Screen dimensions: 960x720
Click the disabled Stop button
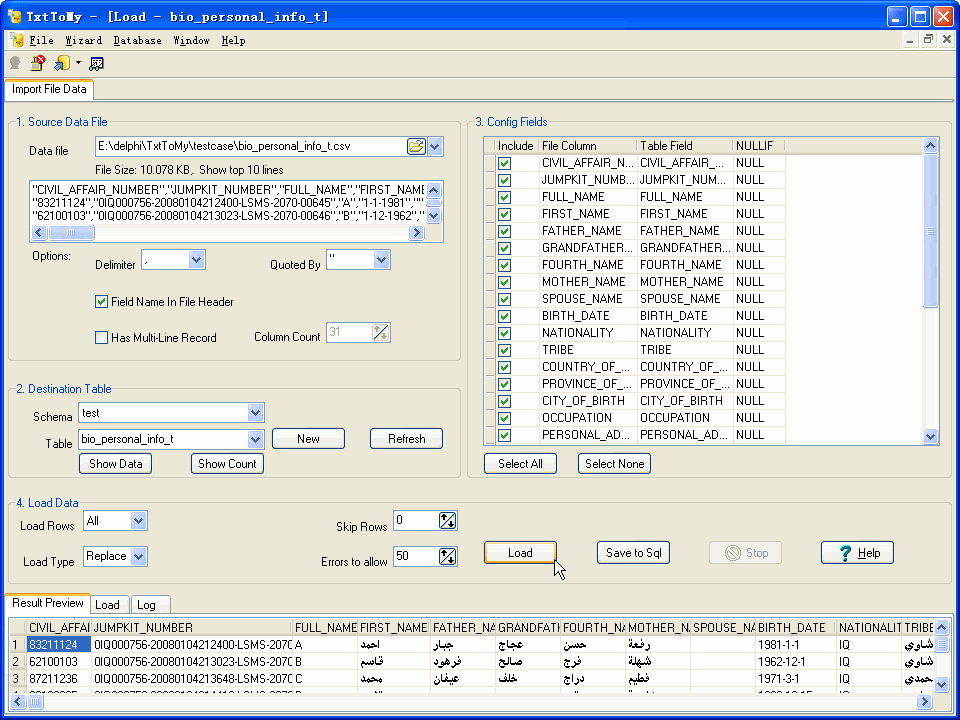pyautogui.click(x=746, y=553)
